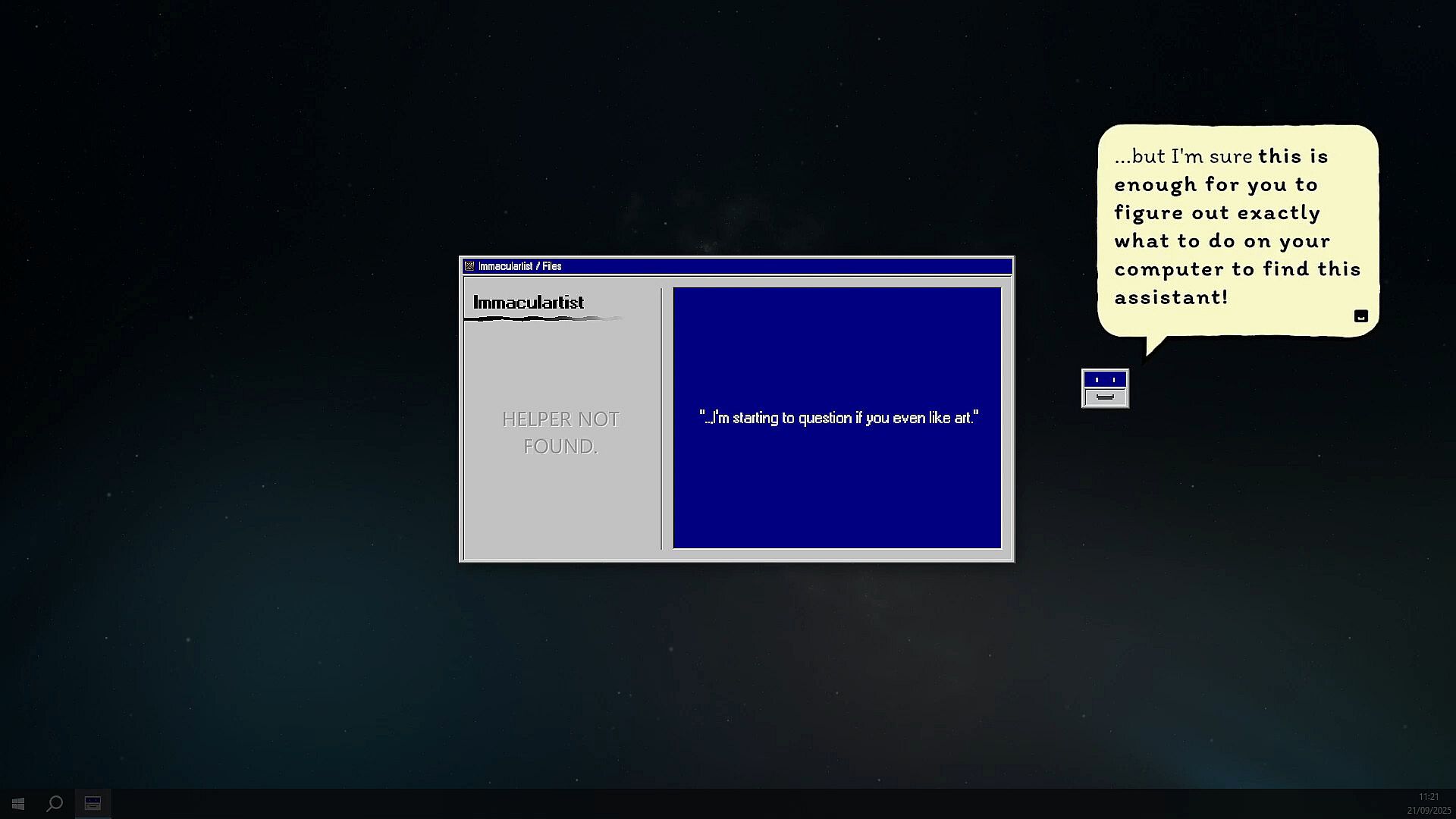Screen dimensions: 1456x819
Task: Click the word FOUND. in left pane
Action: tap(560, 447)
